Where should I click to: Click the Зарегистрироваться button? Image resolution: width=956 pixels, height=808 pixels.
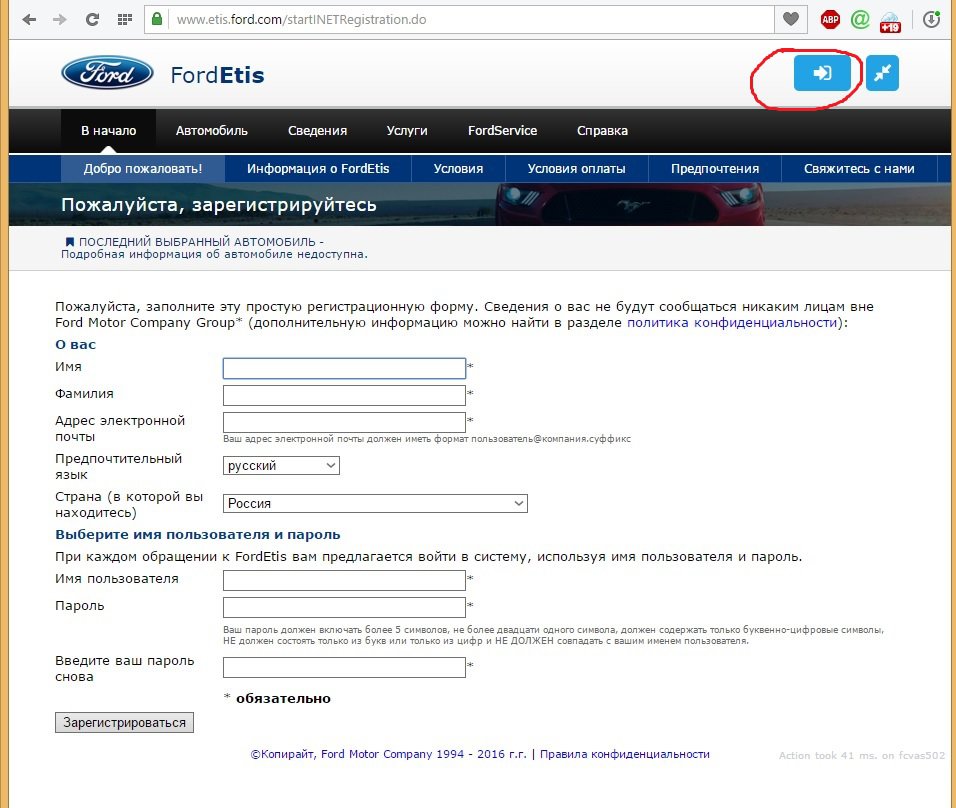coord(124,723)
